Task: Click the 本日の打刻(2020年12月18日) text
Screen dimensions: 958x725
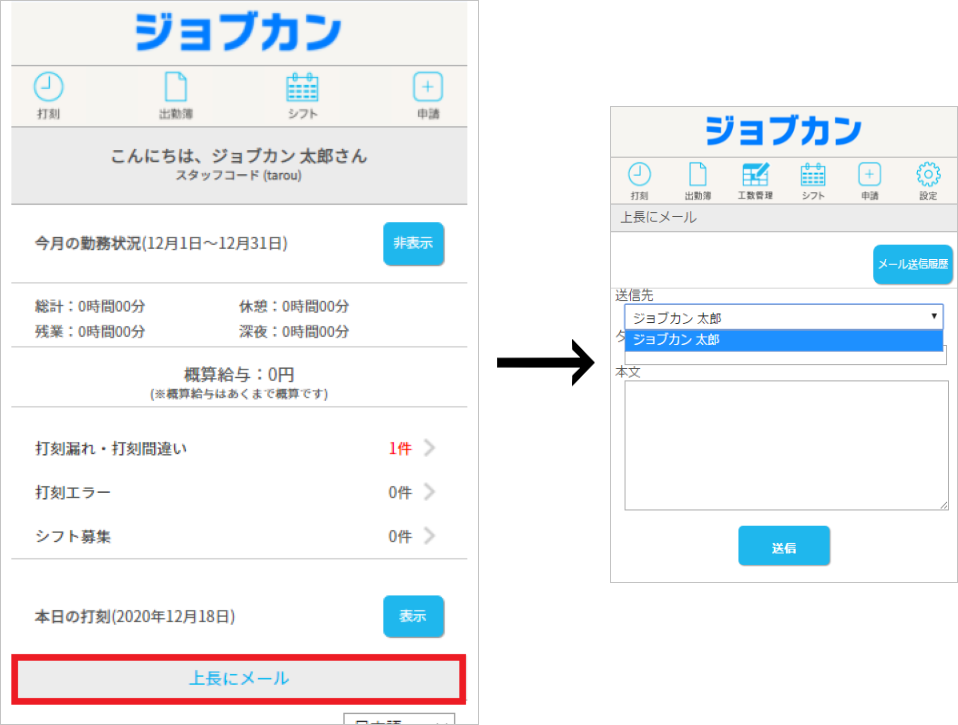Action: (x=135, y=617)
